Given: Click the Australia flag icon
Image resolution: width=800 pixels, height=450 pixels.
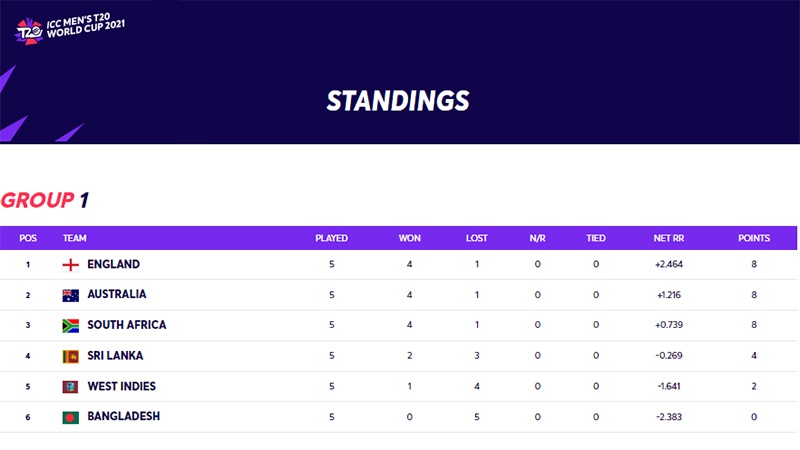Looking at the screenshot, I should click(71, 295).
